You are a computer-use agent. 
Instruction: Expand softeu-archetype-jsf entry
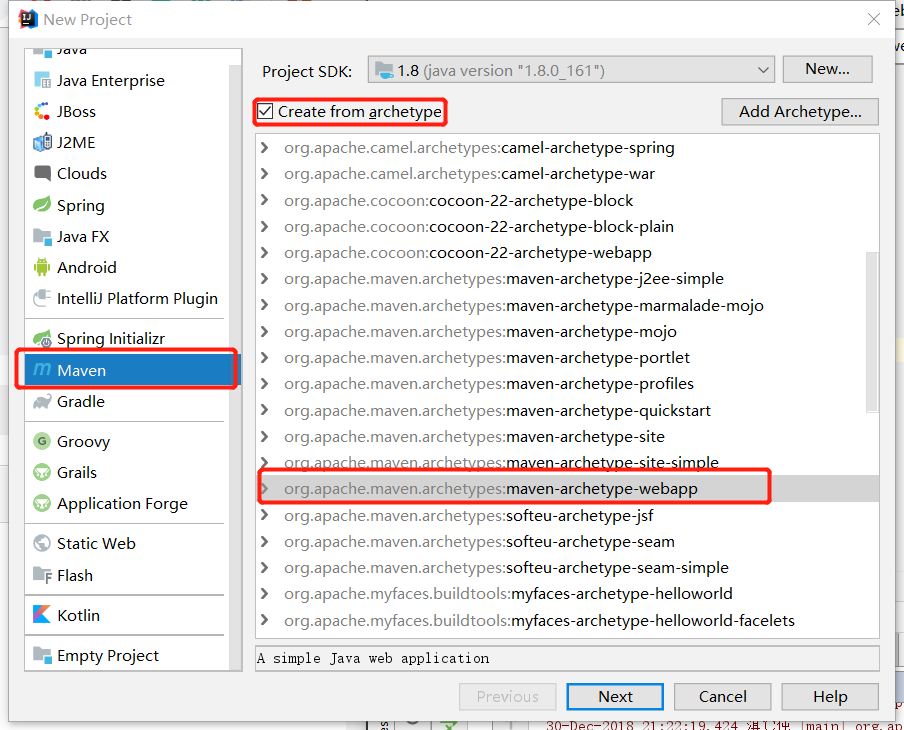[265, 515]
